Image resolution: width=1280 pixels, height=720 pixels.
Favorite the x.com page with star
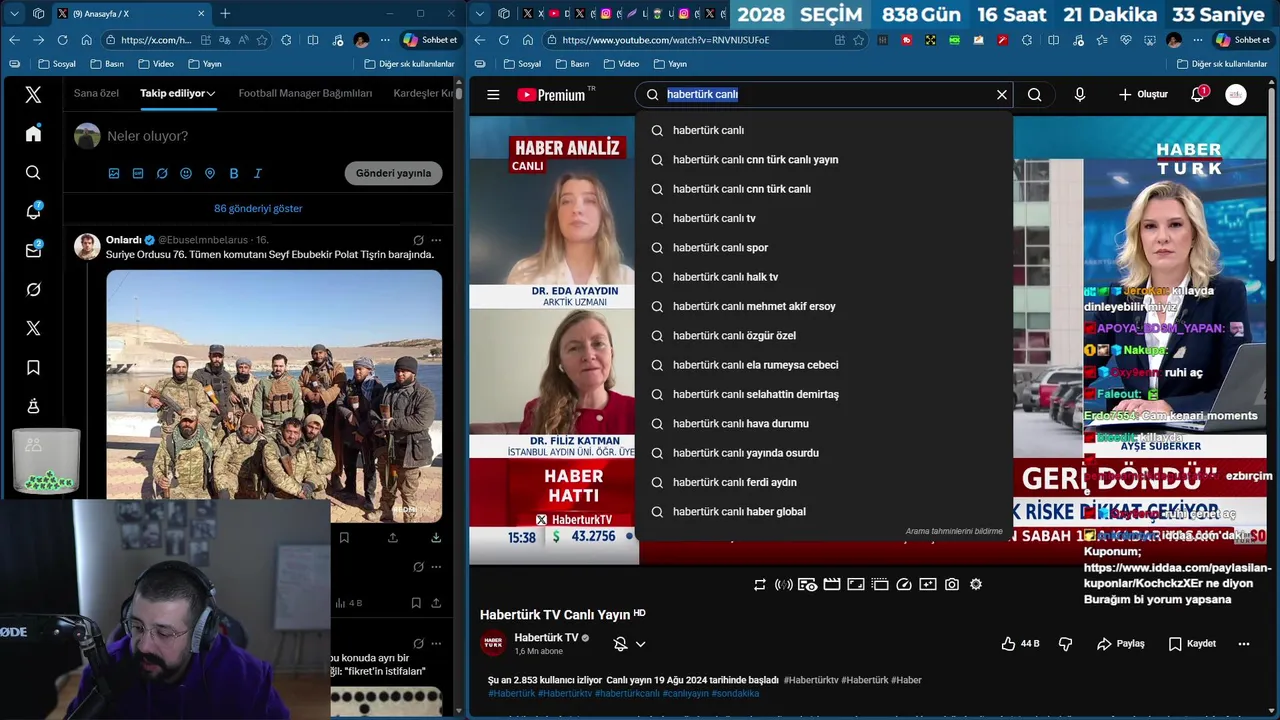coord(262,40)
